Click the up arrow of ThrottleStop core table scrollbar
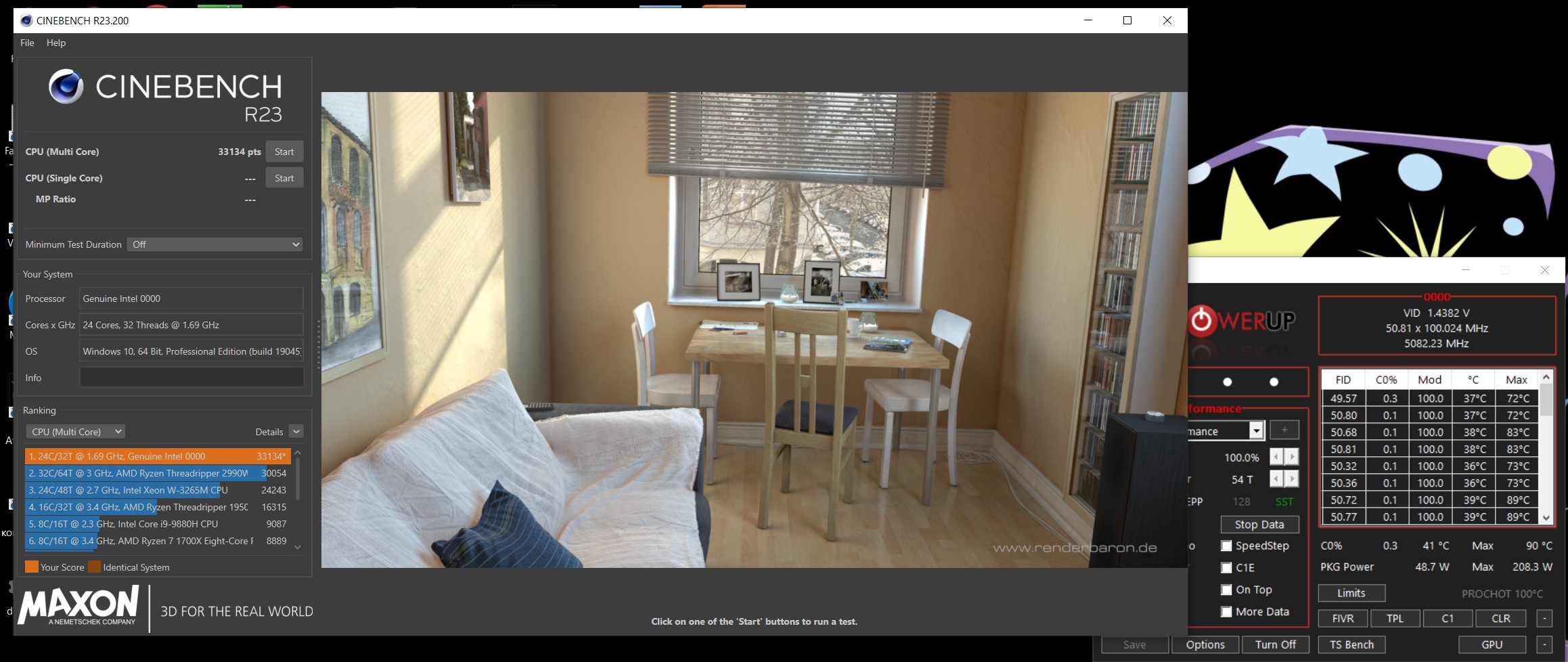 click(x=1546, y=377)
